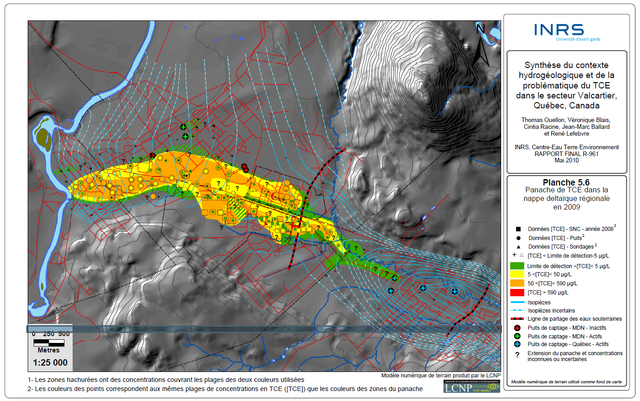This screenshot has width=640, height=401.
Task: Click footnote 1 about 'zones hachurées'
Action: [166, 380]
